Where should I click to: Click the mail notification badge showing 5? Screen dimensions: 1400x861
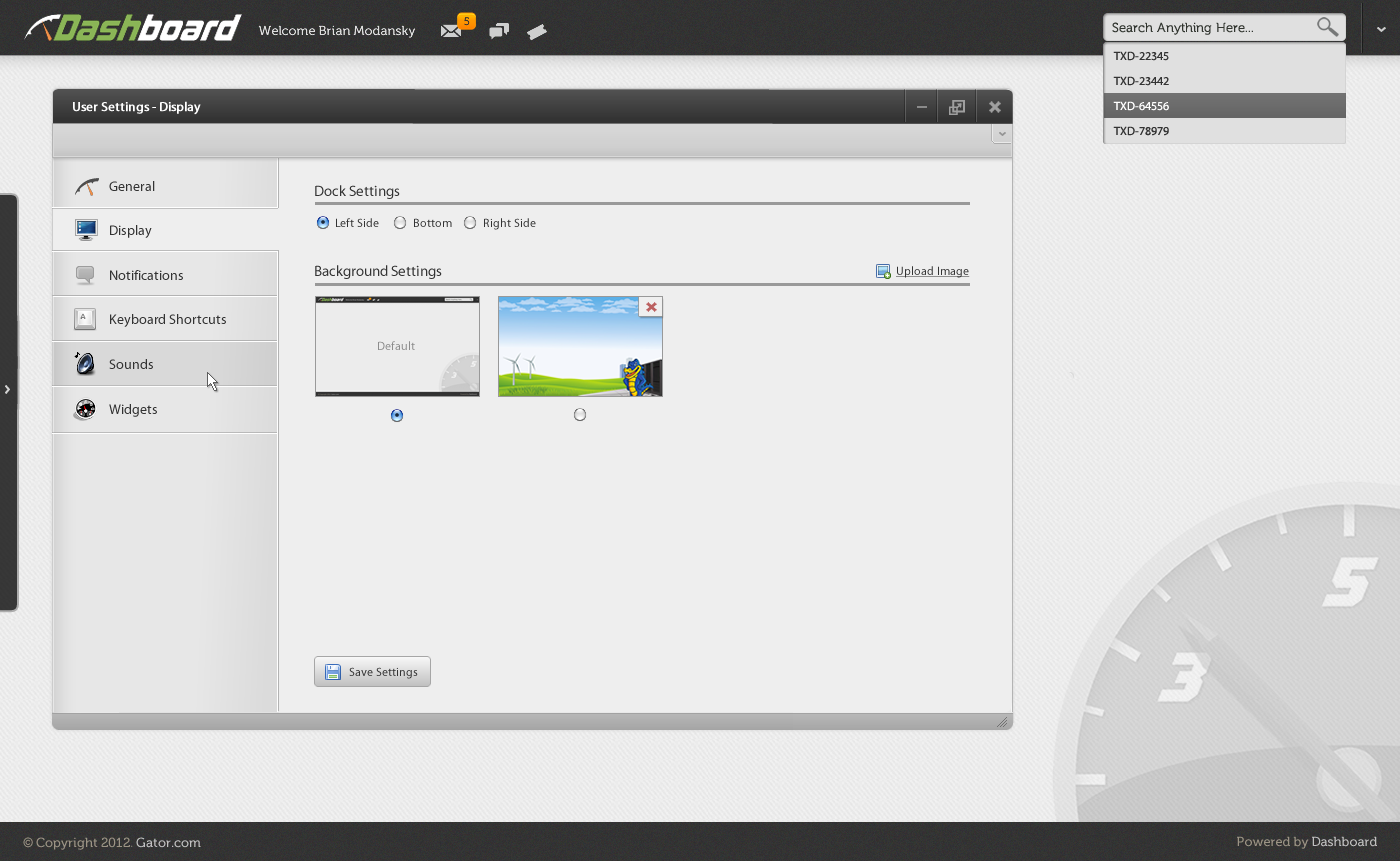pos(466,21)
